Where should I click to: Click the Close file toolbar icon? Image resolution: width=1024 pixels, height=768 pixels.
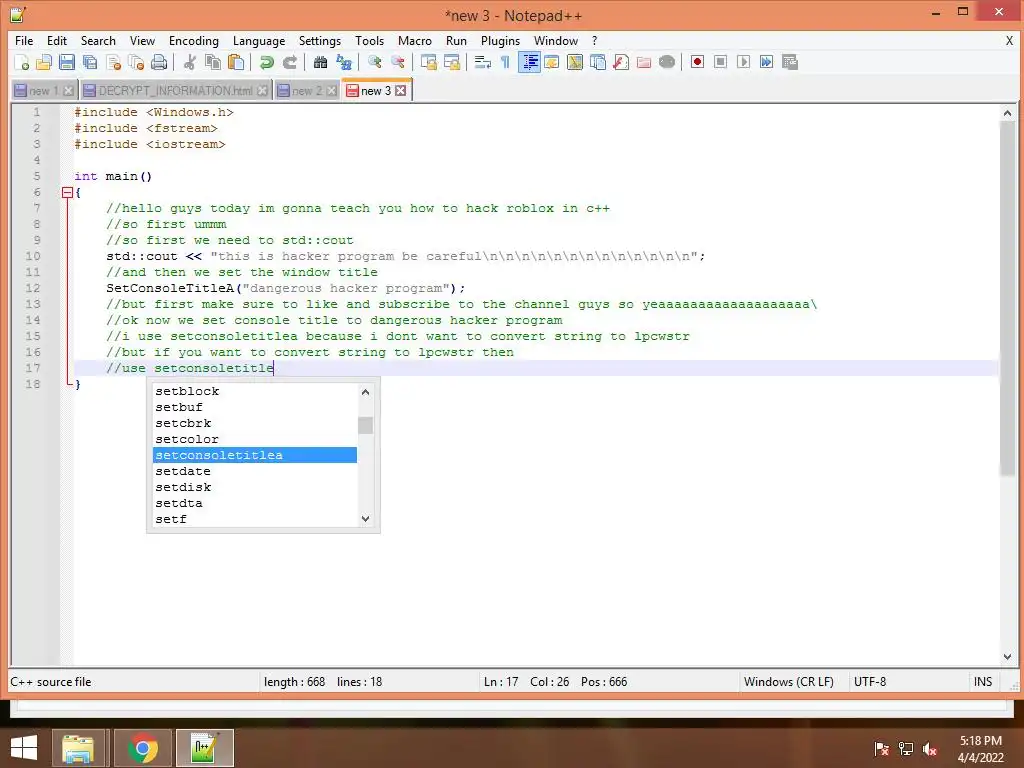point(113,62)
